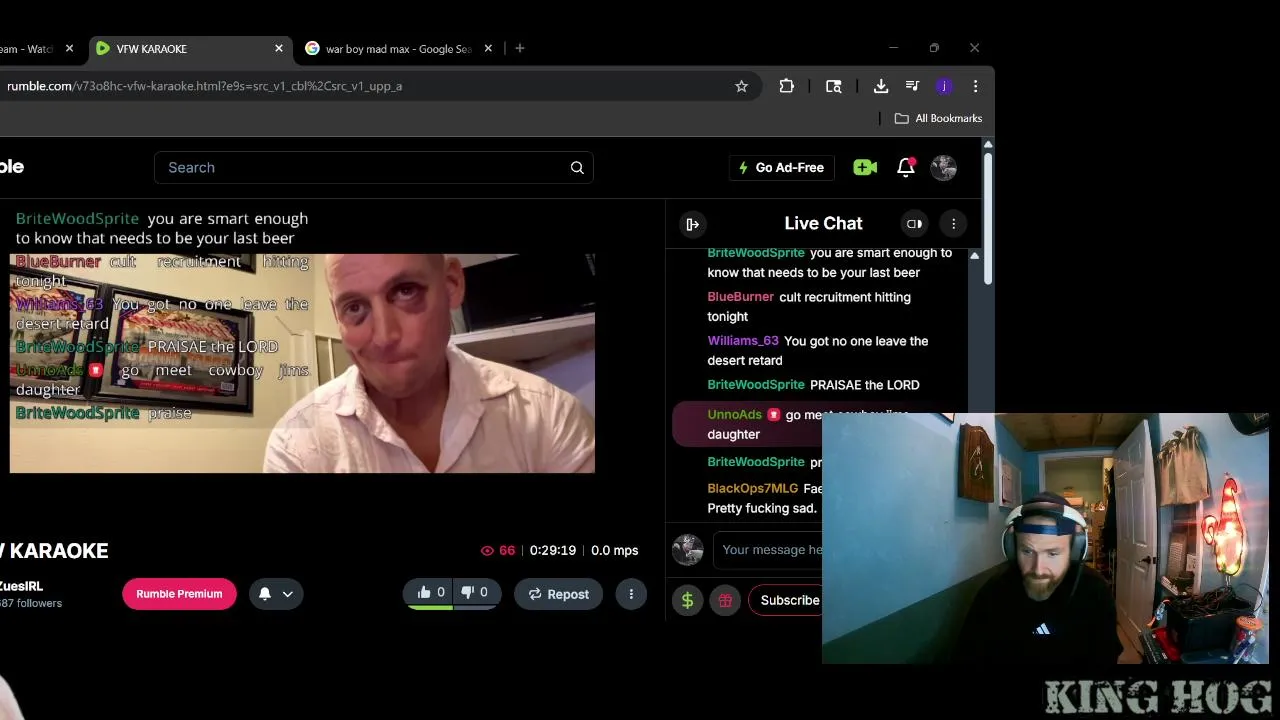This screenshot has height=720, width=1280.
Task: Like the video with thumbs up
Action: pos(430,593)
